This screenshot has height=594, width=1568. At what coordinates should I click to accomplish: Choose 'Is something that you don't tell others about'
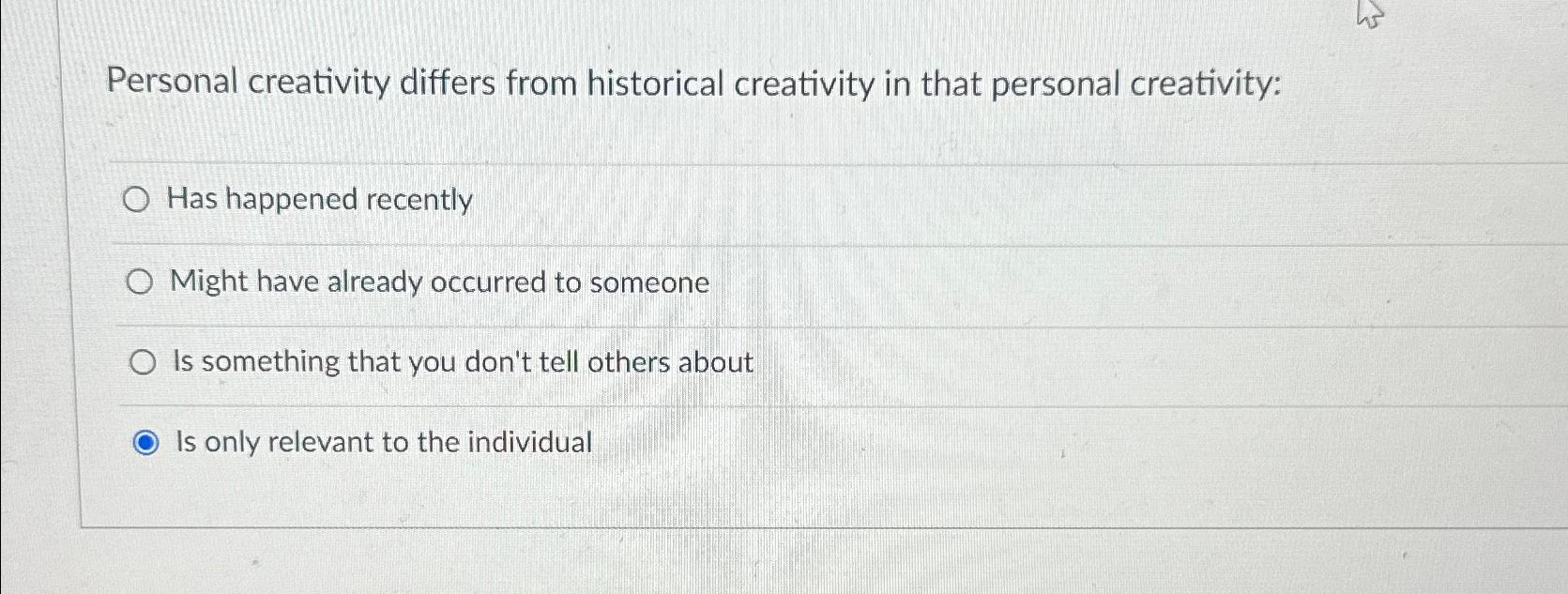pos(144,361)
